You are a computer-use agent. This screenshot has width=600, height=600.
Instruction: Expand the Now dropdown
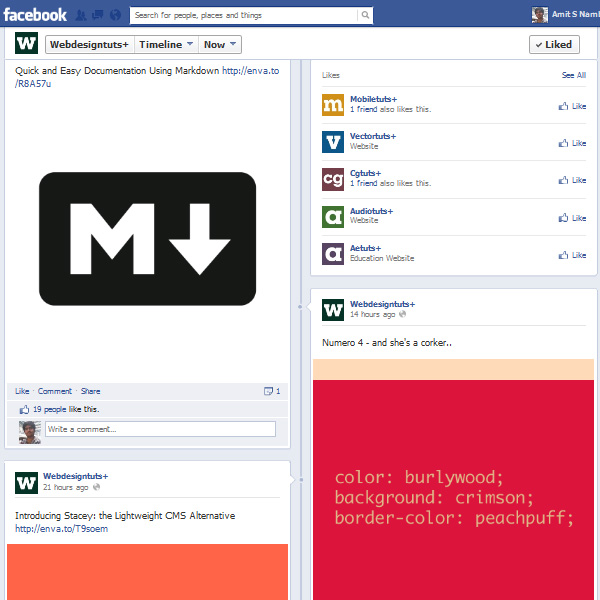coord(219,45)
